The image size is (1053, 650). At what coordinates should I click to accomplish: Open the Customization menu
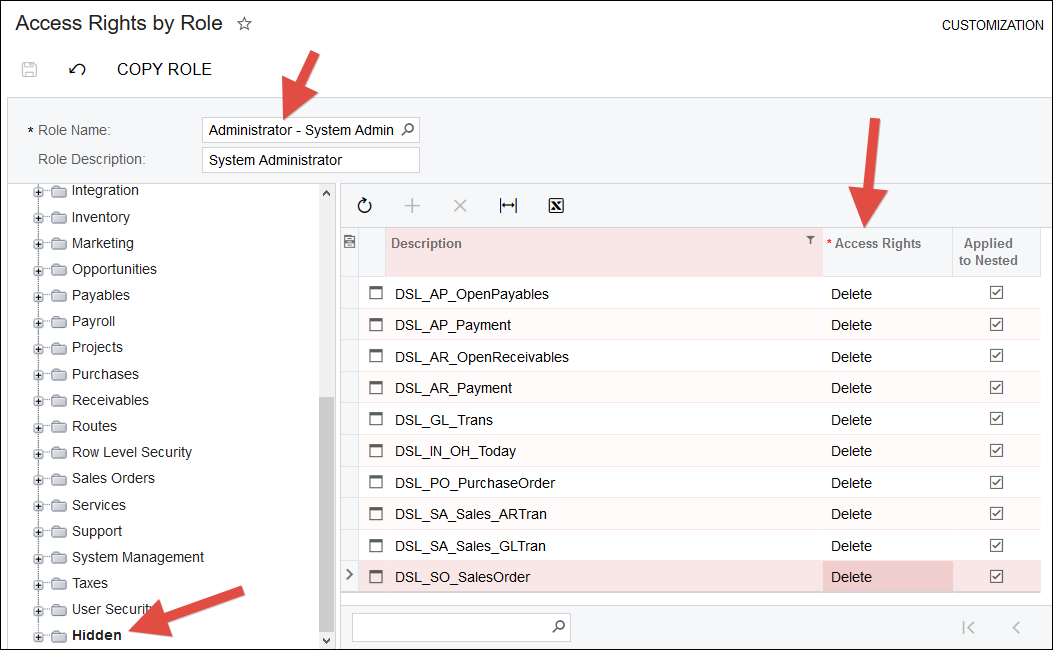pyautogui.click(x=992, y=25)
